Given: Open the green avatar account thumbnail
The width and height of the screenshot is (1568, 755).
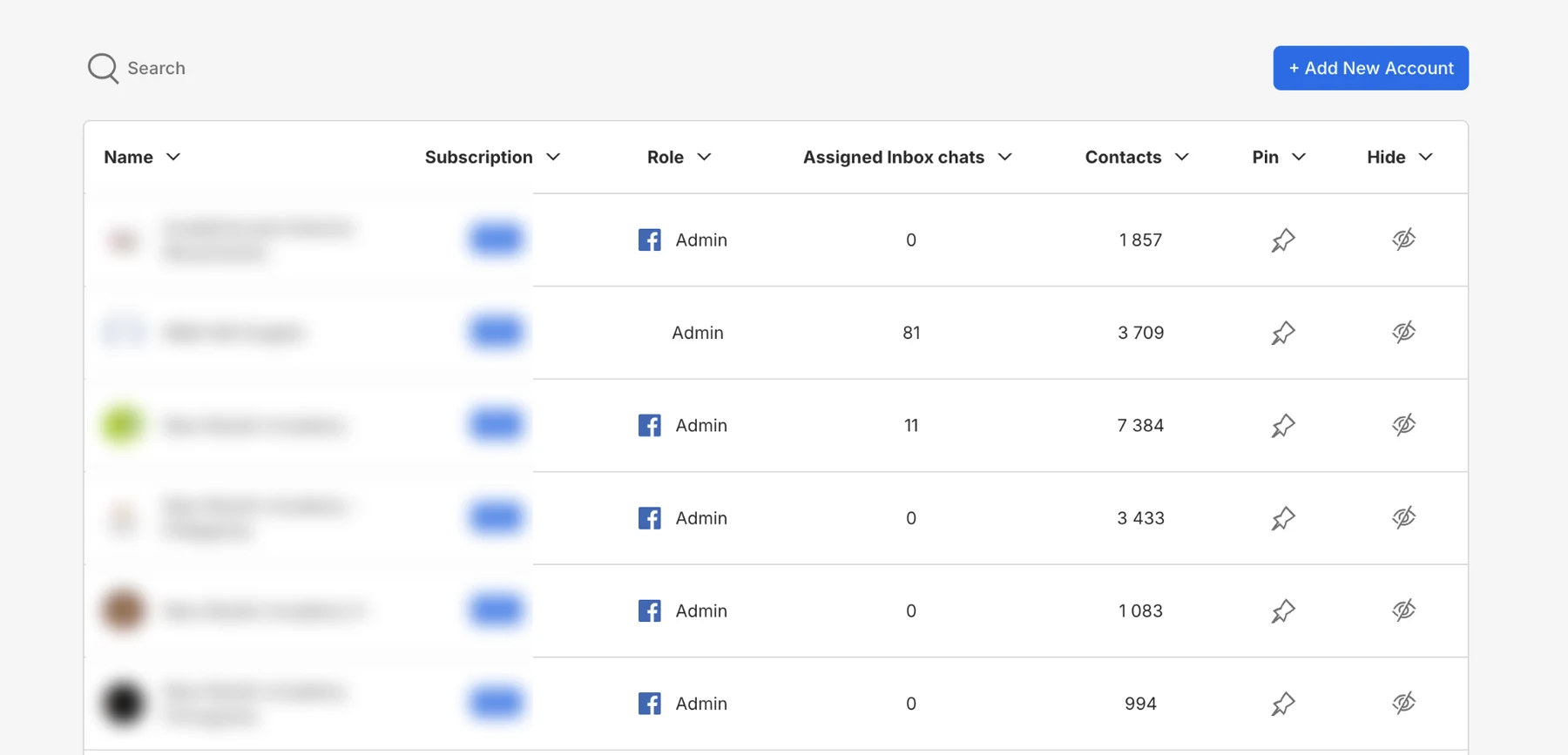Looking at the screenshot, I should 123,425.
